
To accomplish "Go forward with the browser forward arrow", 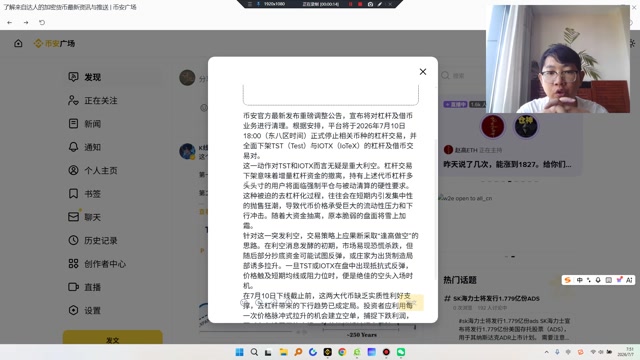I will [26, 22].
